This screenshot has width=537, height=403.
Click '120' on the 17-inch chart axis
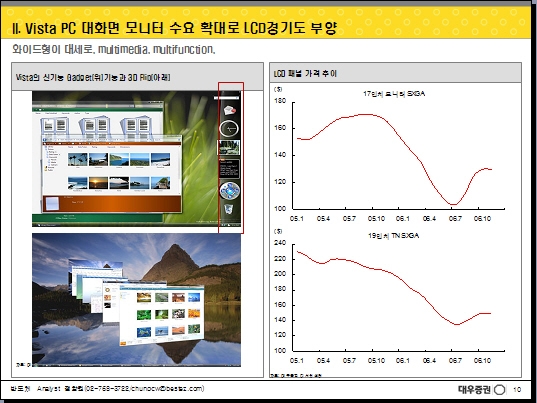[280, 182]
